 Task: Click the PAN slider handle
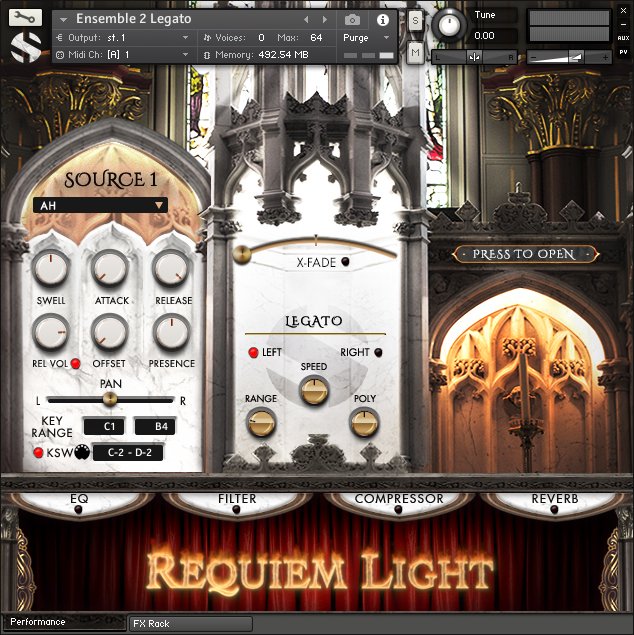110,399
